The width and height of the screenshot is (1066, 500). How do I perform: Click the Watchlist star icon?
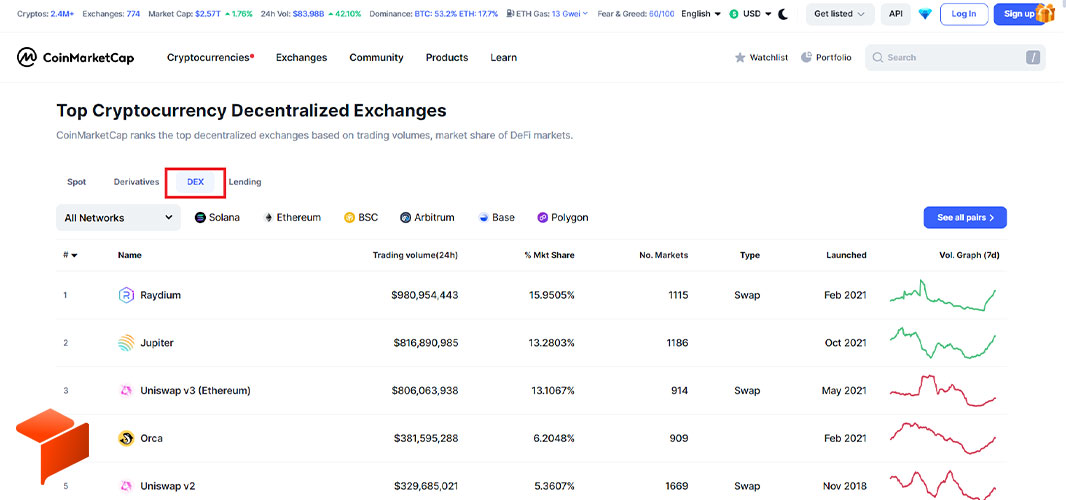point(740,58)
